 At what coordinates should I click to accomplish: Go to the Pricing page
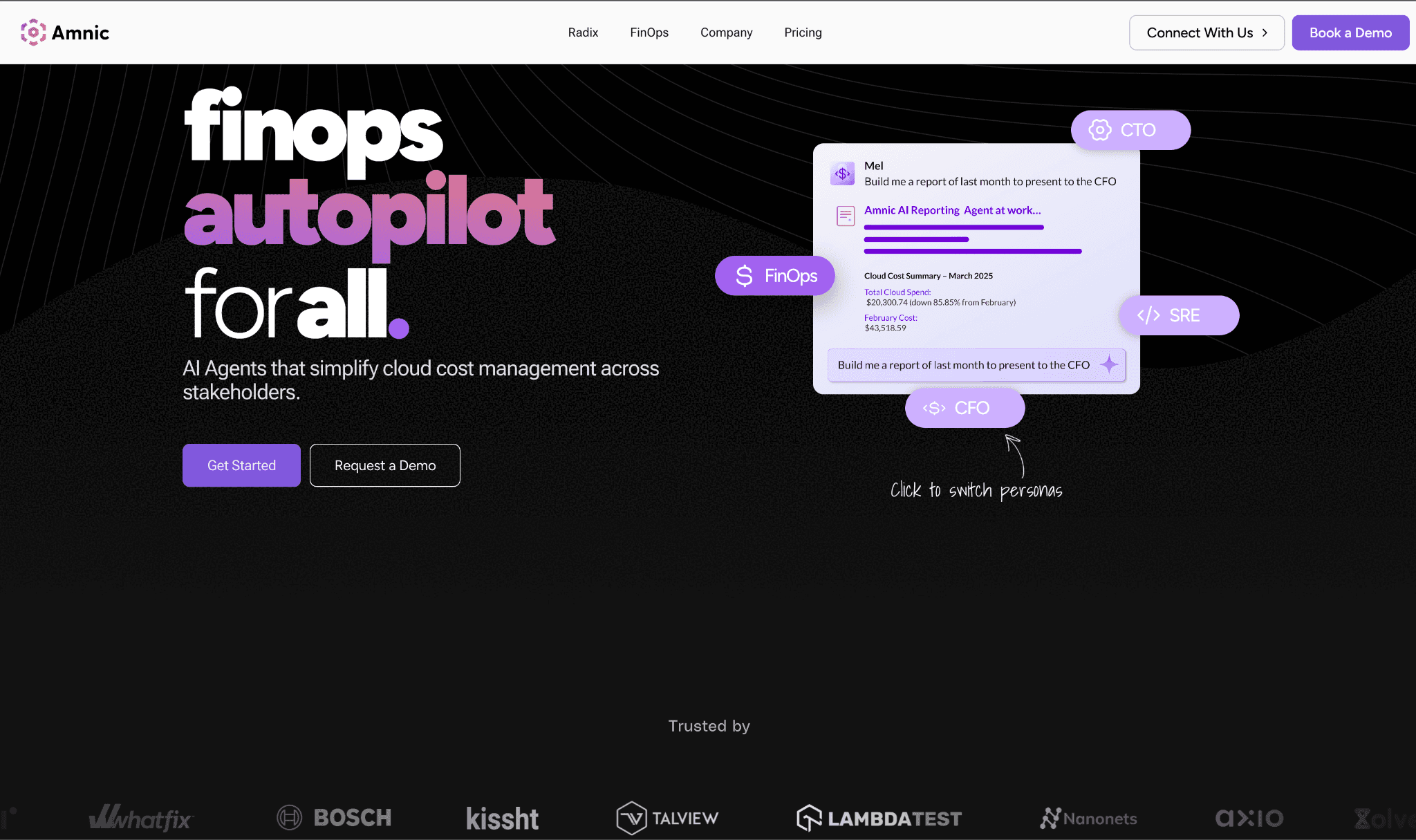point(803,32)
